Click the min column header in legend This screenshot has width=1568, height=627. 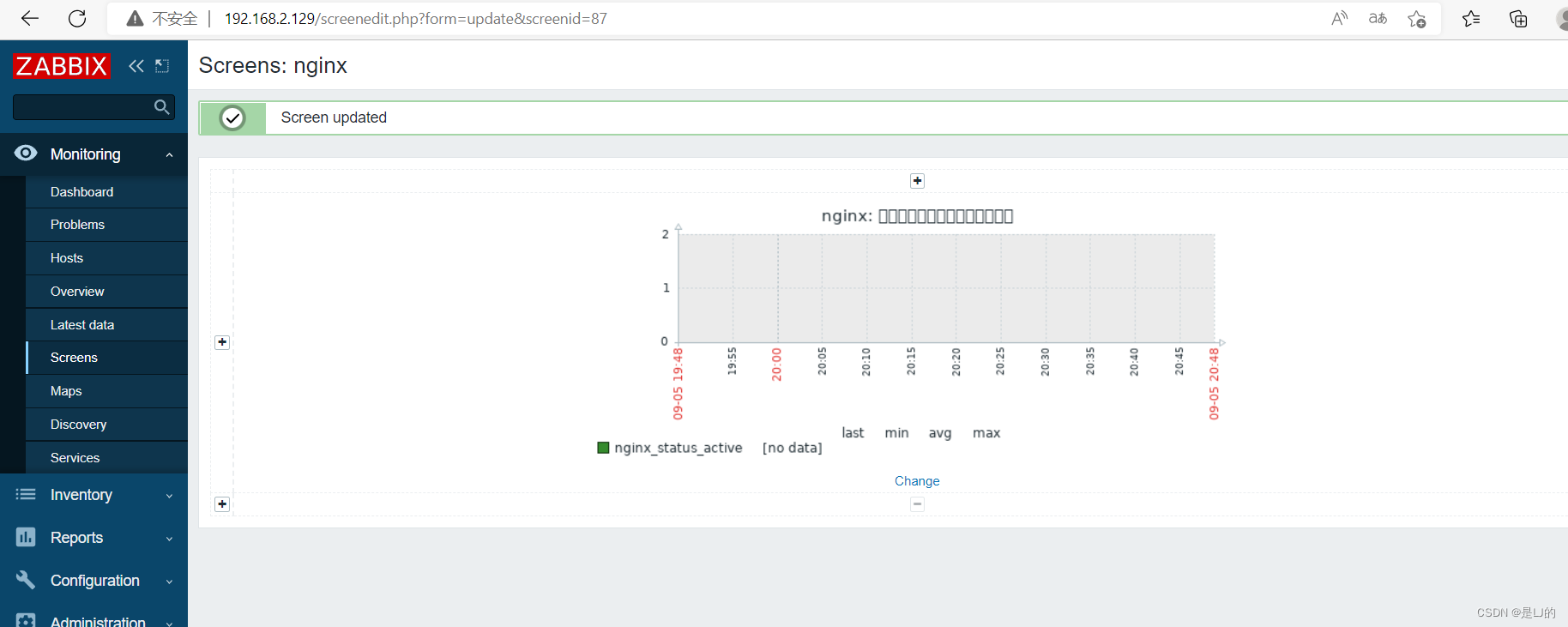896,433
